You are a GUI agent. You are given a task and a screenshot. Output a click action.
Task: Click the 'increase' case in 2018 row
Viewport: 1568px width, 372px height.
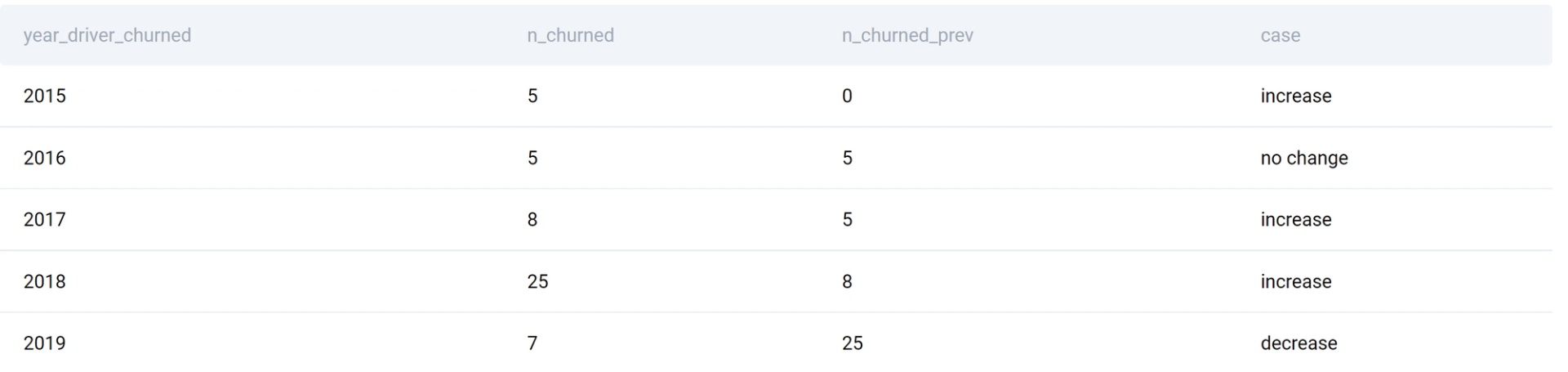click(1296, 281)
